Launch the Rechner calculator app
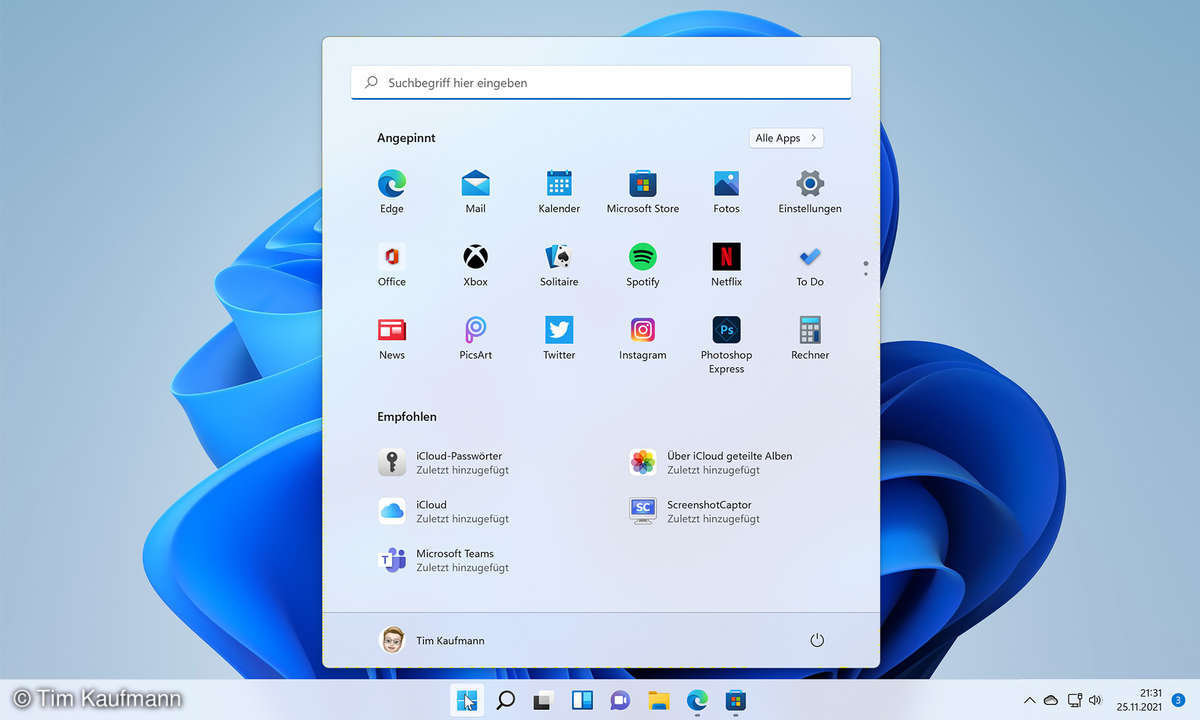Image resolution: width=1200 pixels, height=720 pixels. pos(810,338)
